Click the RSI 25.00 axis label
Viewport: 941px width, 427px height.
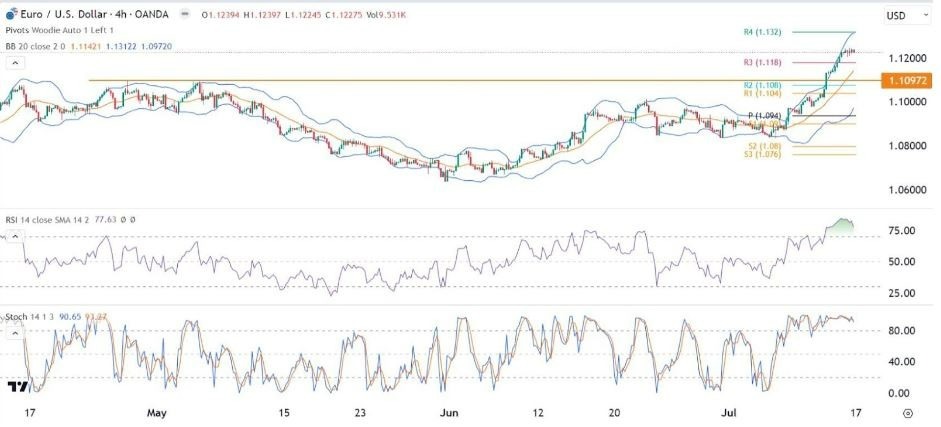point(903,293)
